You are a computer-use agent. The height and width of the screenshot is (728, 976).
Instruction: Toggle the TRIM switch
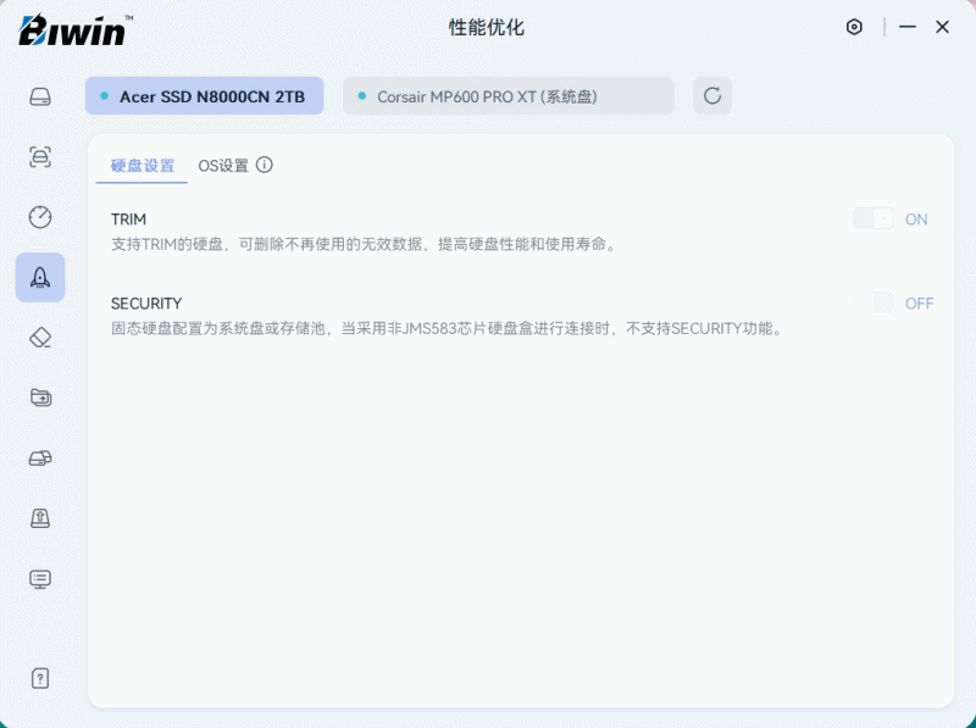(x=873, y=219)
